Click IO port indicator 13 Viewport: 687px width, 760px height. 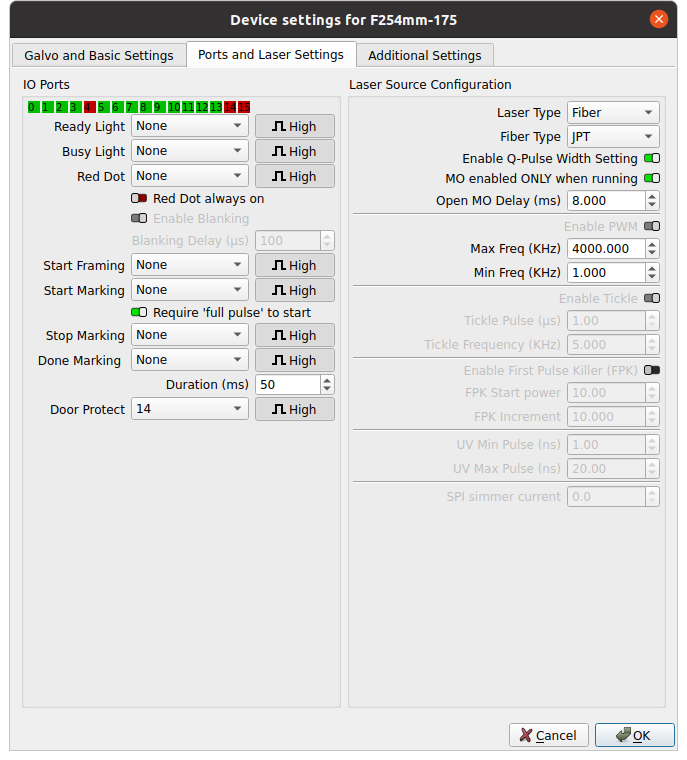point(216,107)
